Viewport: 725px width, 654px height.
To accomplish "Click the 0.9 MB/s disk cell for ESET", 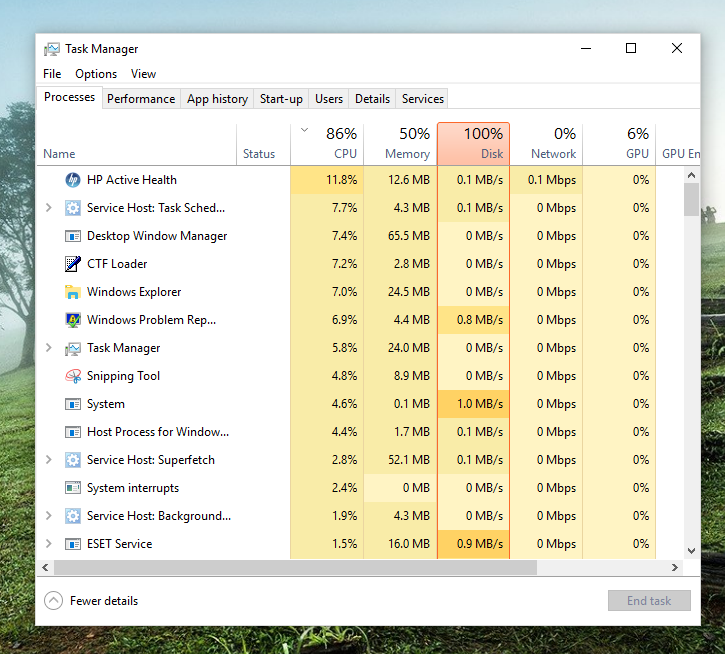I will 473,544.
